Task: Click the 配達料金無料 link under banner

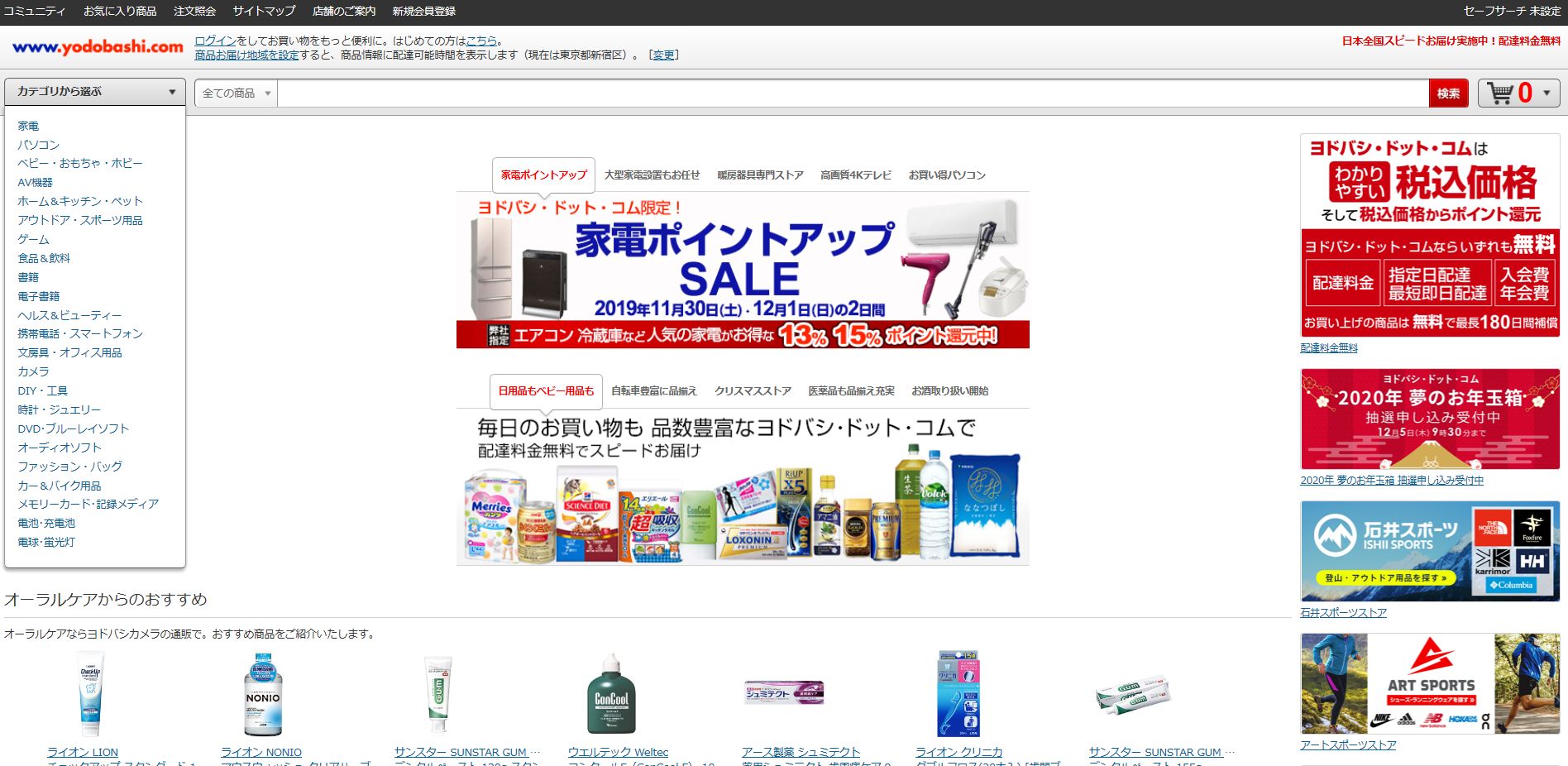Action: (x=1329, y=347)
